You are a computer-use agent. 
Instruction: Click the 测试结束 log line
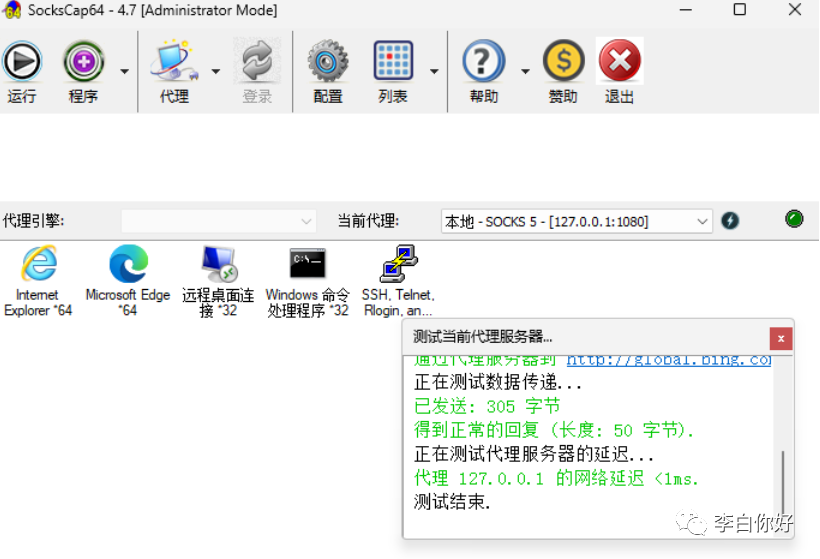(x=452, y=502)
